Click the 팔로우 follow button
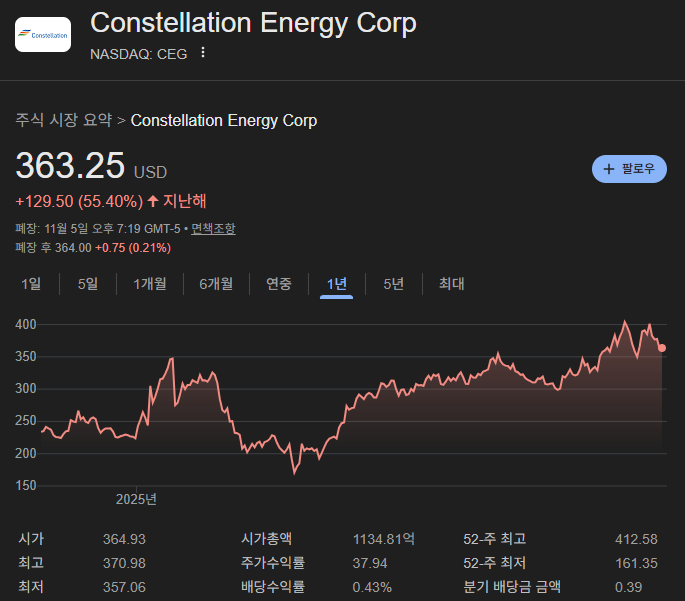Viewport: 685px width, 601px height. pos(630,169)
